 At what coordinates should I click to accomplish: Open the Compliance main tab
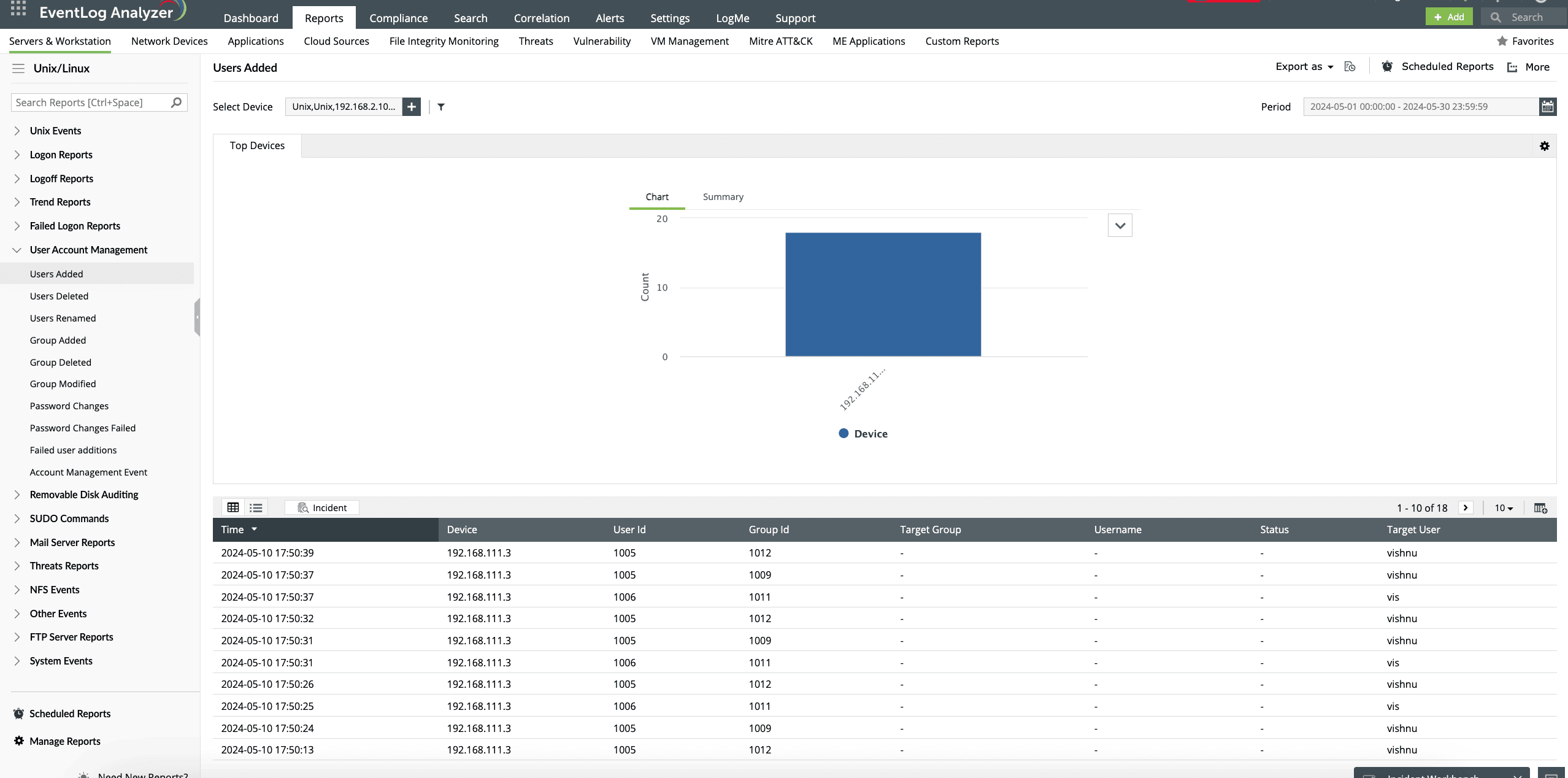click(x=398, y=18)
